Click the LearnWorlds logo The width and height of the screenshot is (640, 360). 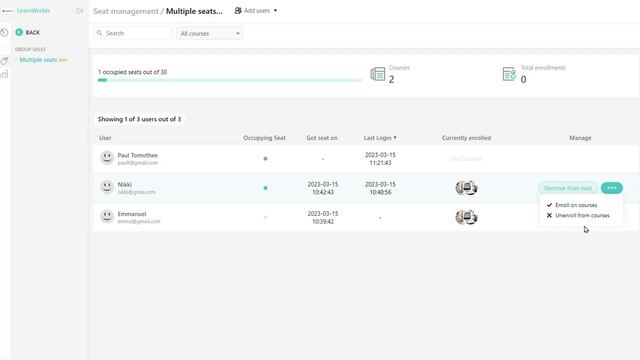(26, 11)
